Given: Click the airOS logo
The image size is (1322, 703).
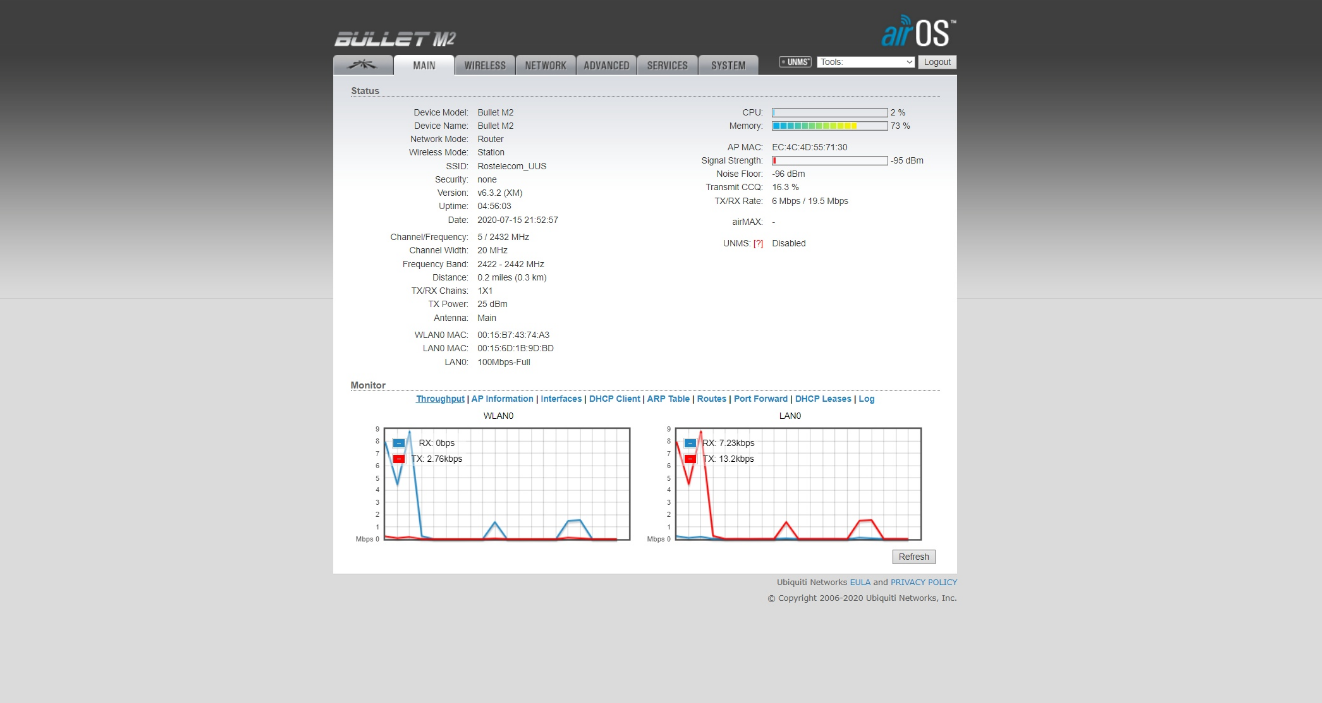Looking at the screenshot, I should point(918,31).
